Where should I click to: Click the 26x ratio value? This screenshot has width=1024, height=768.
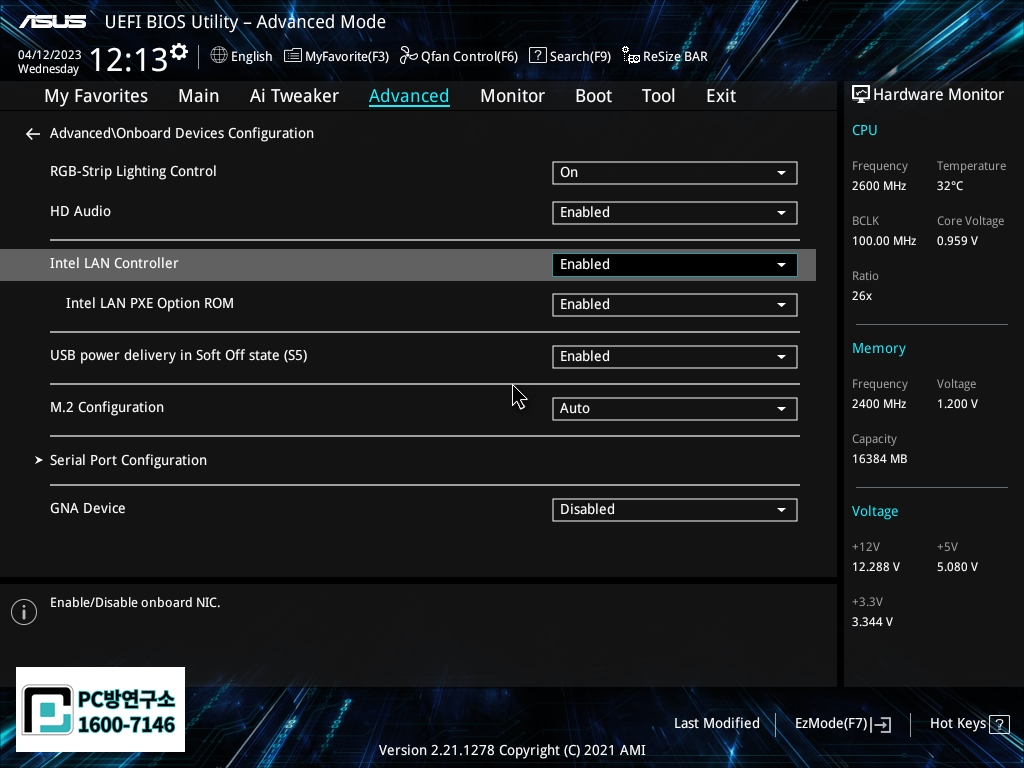pyautogui.click(x=861, y=296)
